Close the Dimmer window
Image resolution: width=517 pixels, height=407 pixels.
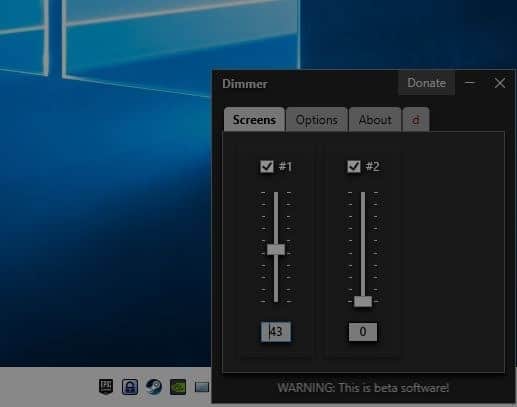click(x=500, y=83)
